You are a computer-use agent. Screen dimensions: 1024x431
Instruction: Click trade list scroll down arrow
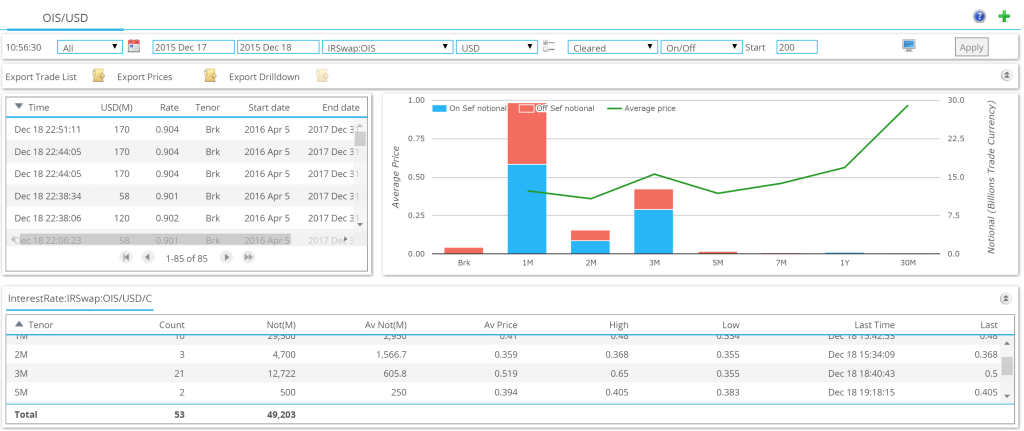[359, 224]
